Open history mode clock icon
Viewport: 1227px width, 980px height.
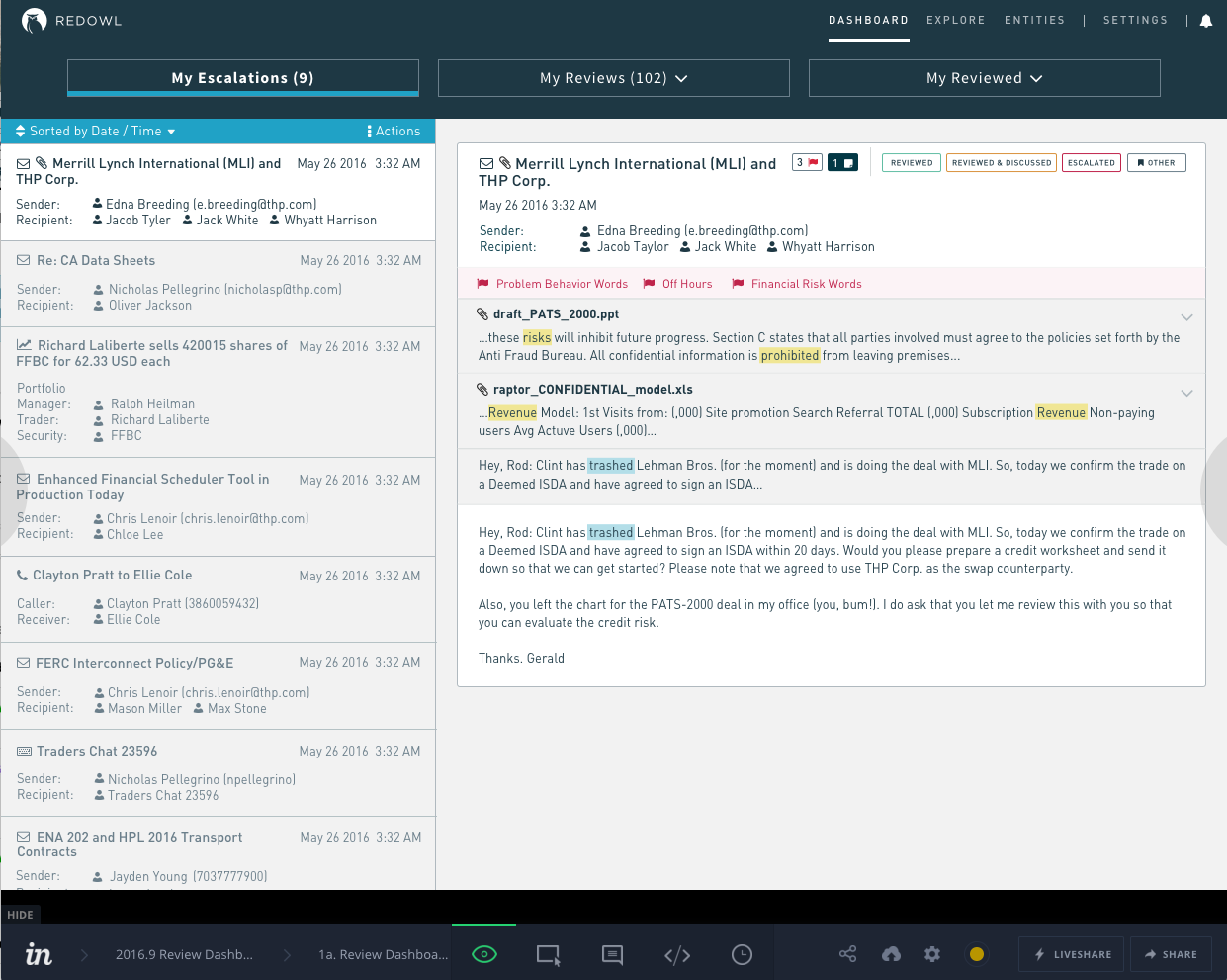(x=742, y=954)
